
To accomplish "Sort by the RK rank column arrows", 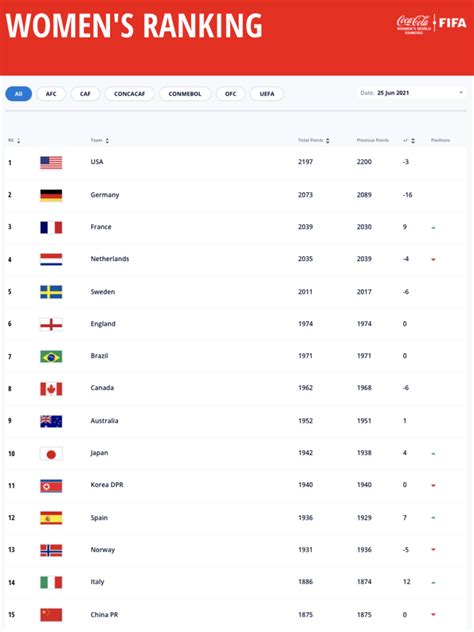I will [x=19, y=141].
